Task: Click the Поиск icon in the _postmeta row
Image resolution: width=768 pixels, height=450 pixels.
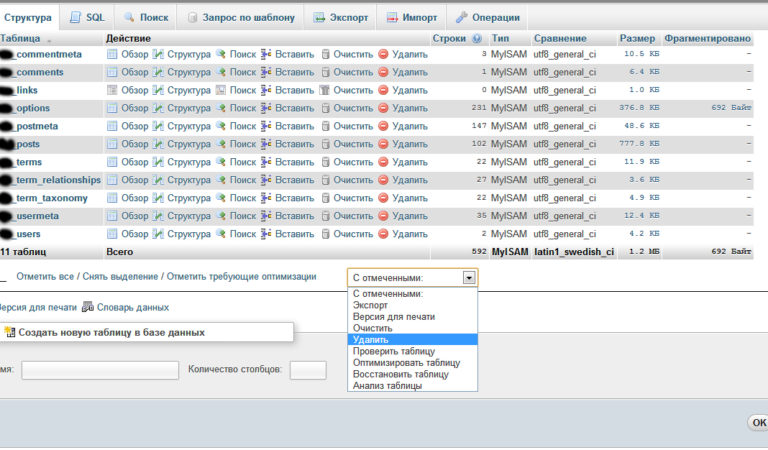Action: (x=220, y=126)
